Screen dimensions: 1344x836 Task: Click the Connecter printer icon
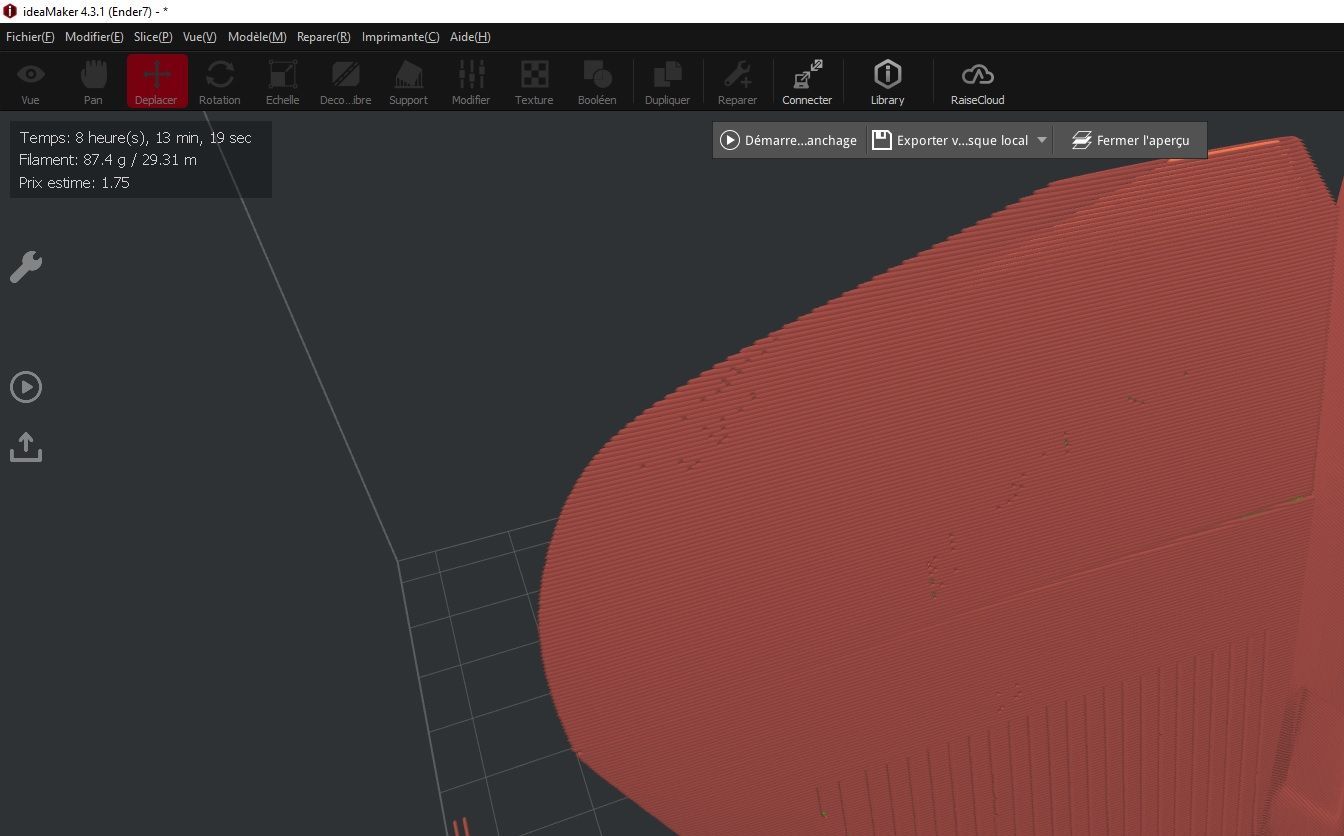807,83
